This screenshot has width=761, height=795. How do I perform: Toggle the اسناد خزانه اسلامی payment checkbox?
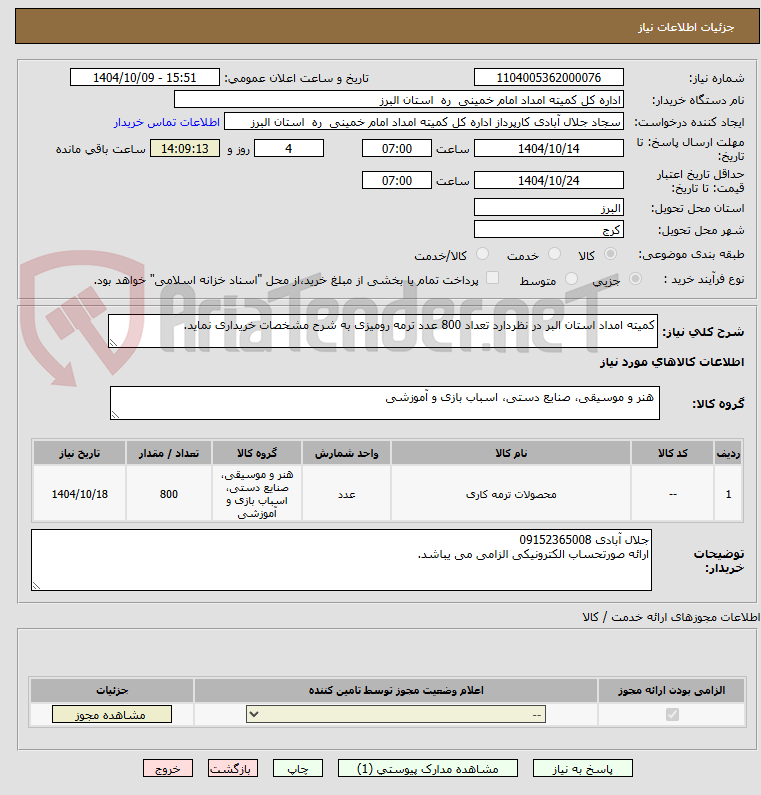point(492,277)
